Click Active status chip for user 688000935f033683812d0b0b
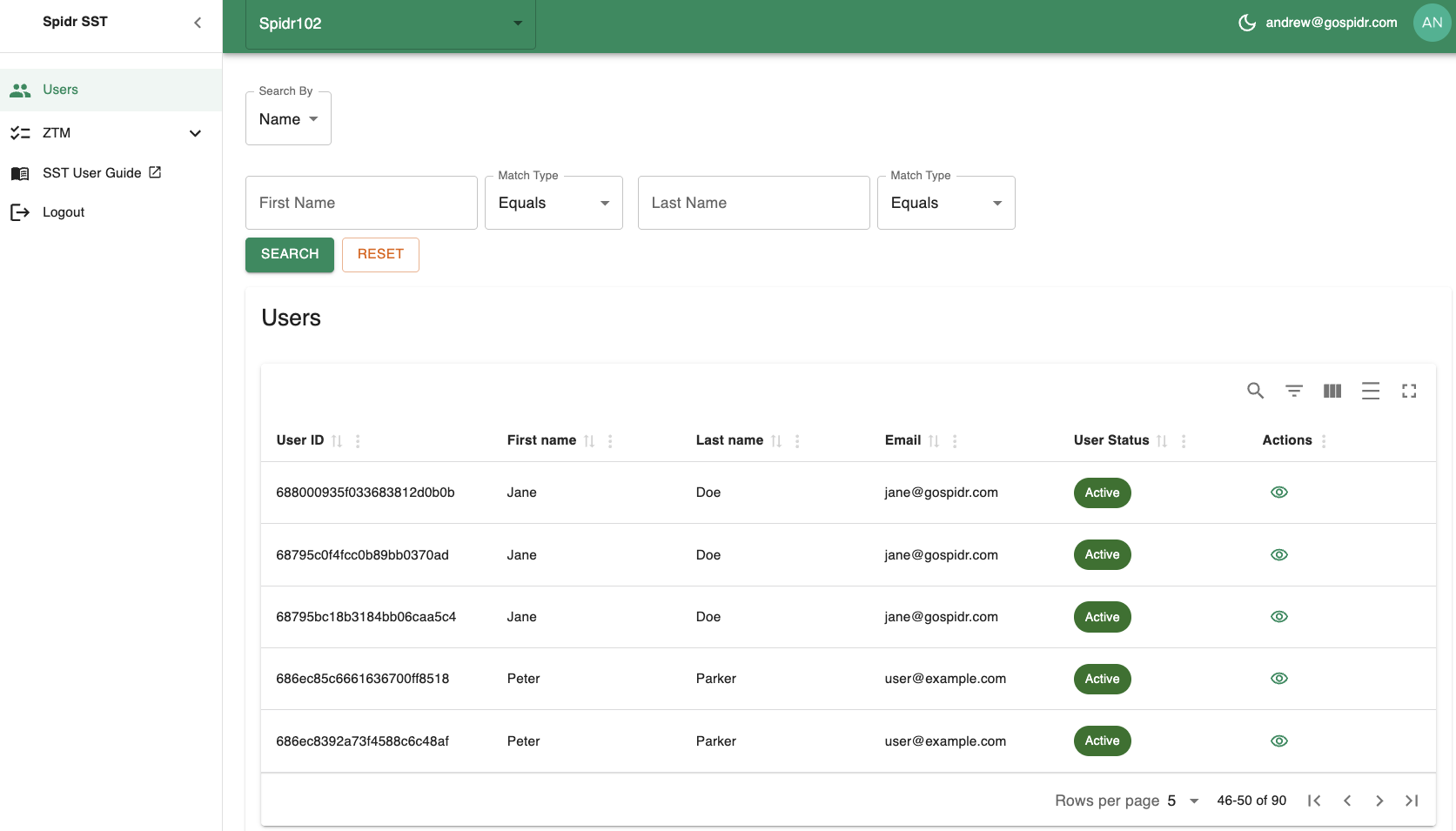 pyautogui.click(x=1102, y=493)
